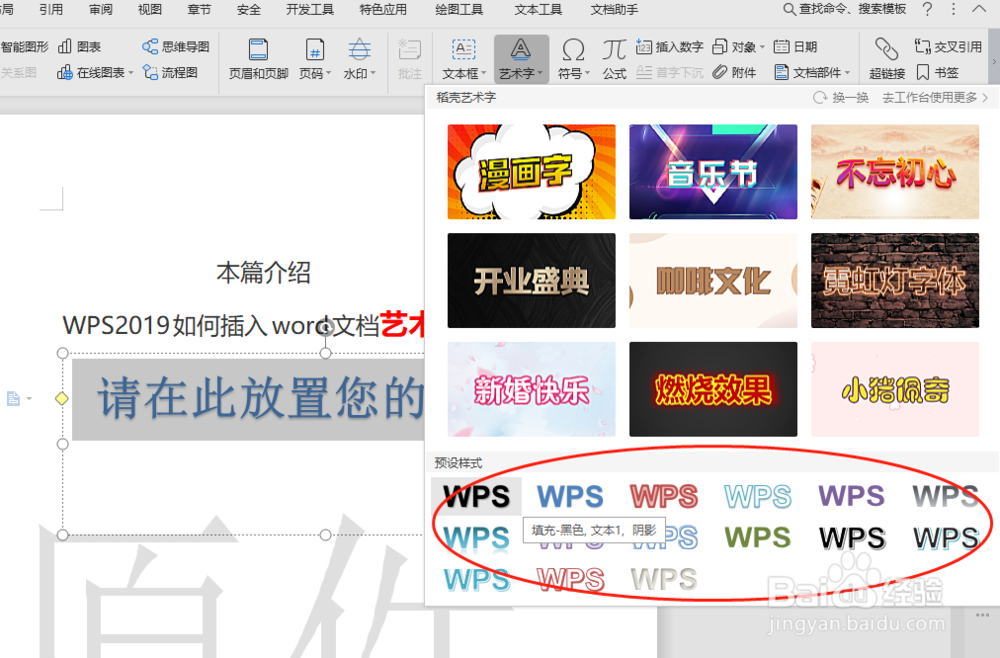Image resolution: width=1000 pixels, height=658 pixels.
Task: Switch to the 审阅 tab
Action: coord(101,9)
